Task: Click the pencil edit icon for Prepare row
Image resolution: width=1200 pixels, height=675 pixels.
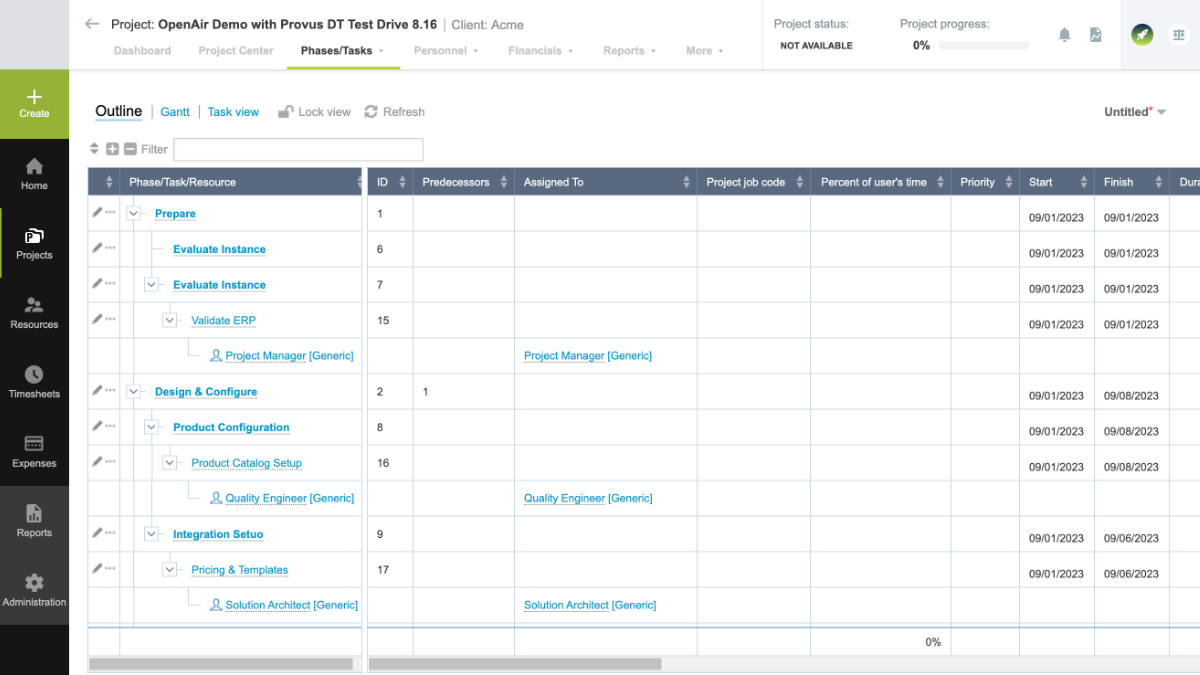Action: point(97,212)
